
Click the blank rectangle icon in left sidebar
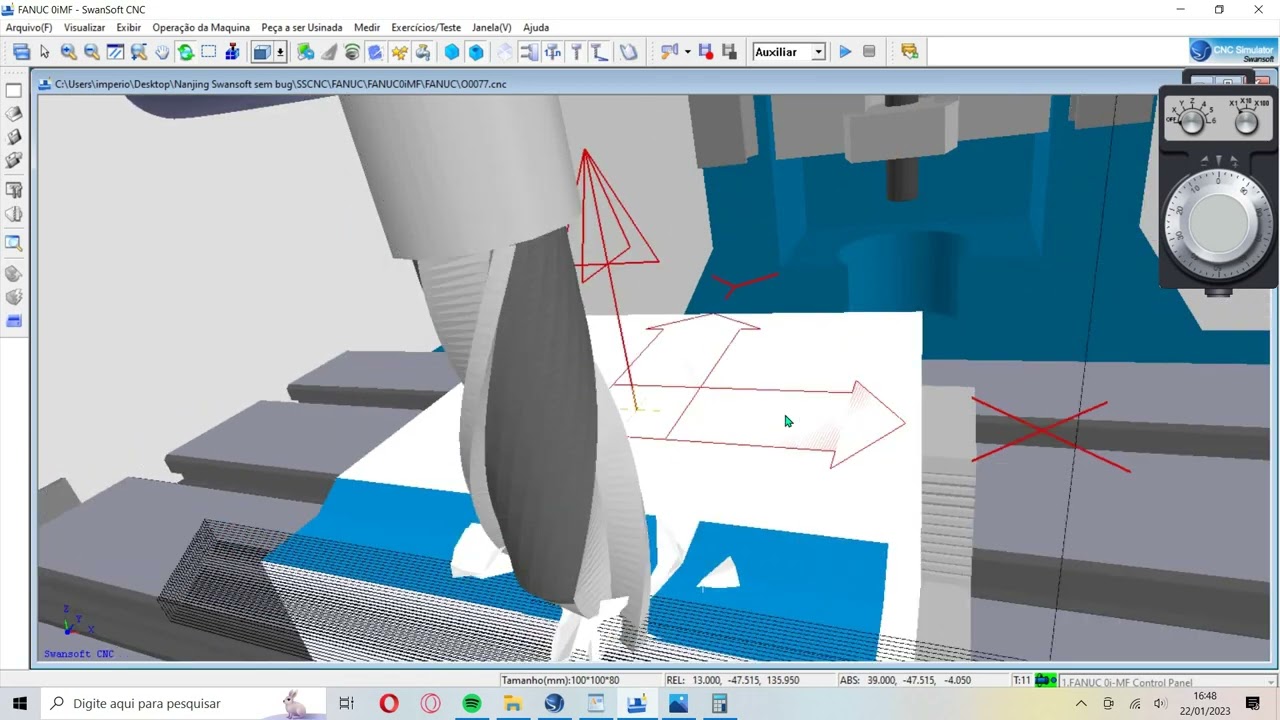pyautogui.click(x=14, y=90)
